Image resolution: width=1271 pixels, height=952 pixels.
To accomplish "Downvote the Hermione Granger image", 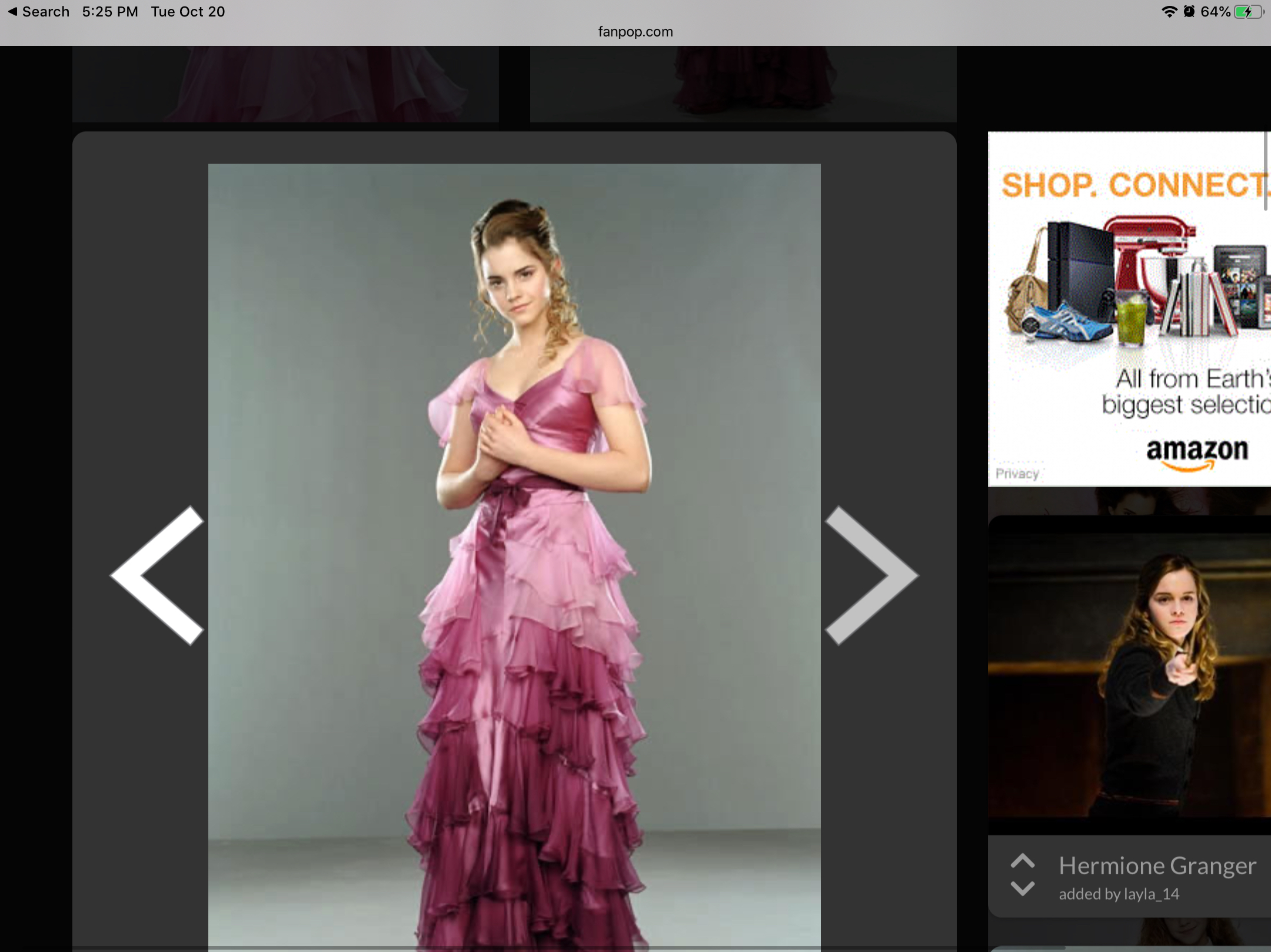I will coord(1023,888).
